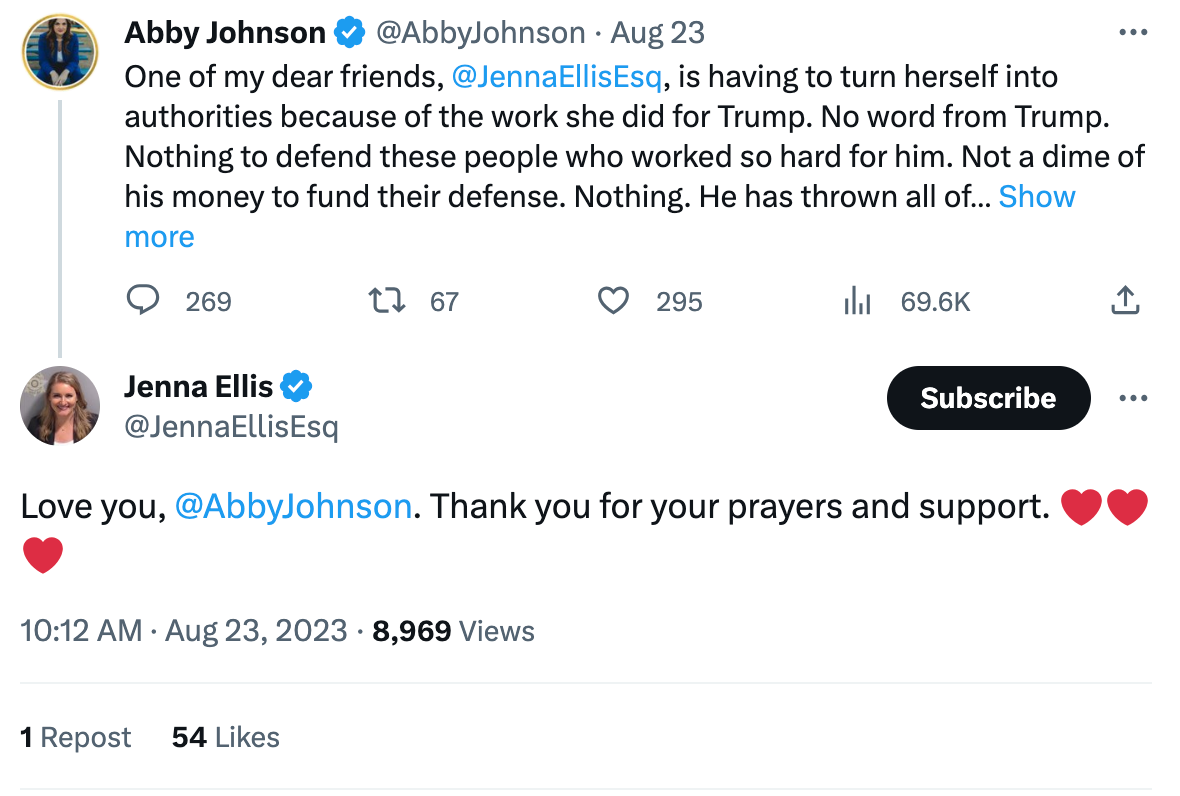This screenshot has width=1180, height=796.
Task: Open the more options menu on Jenna's tweet
Action: (1133, 397)
